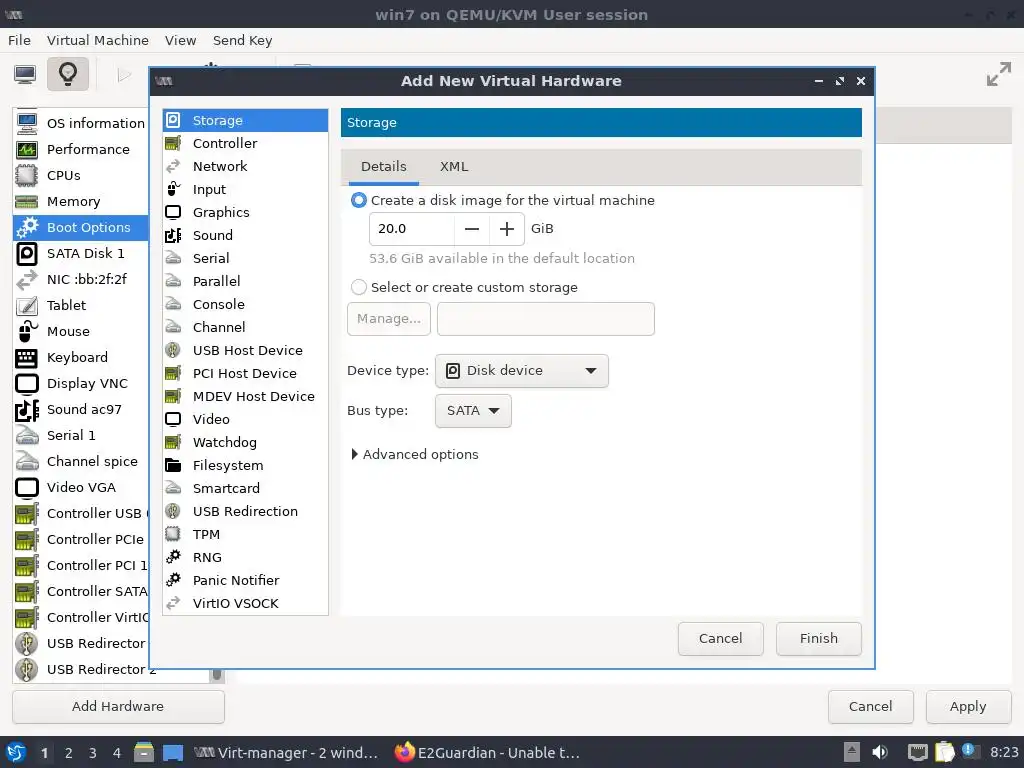1024x768 pixels.
Task: Show the graphical console monitor toolbar icon
Action: coord(25,74)
